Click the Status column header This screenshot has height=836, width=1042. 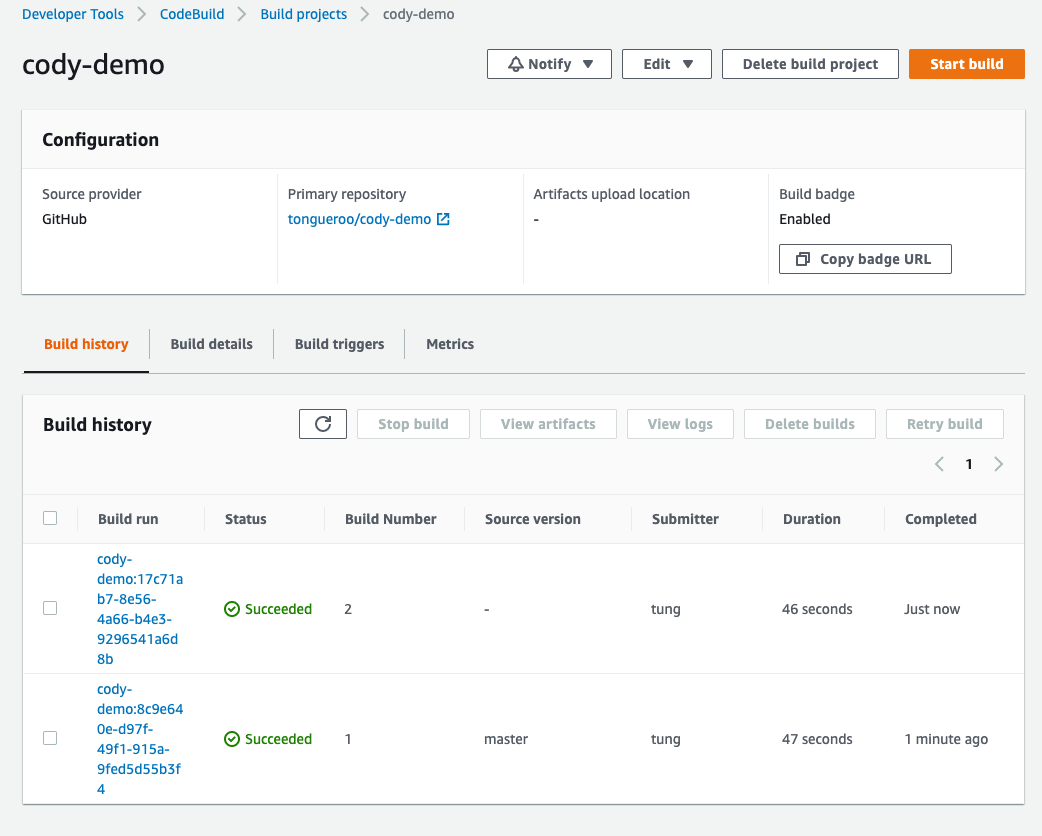pyautogui.click(x=245, y=519)
